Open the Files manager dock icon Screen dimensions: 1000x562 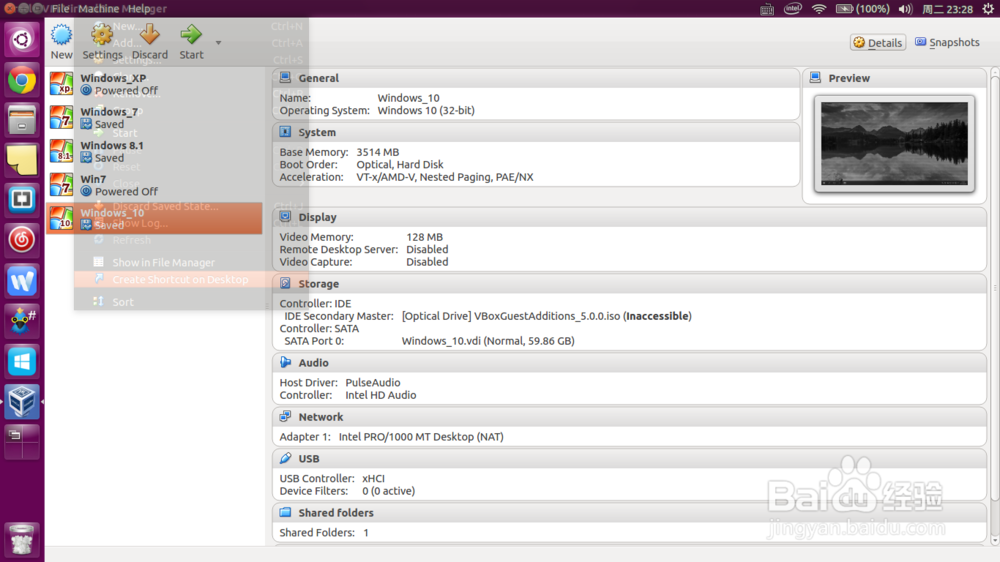[22, 120]
